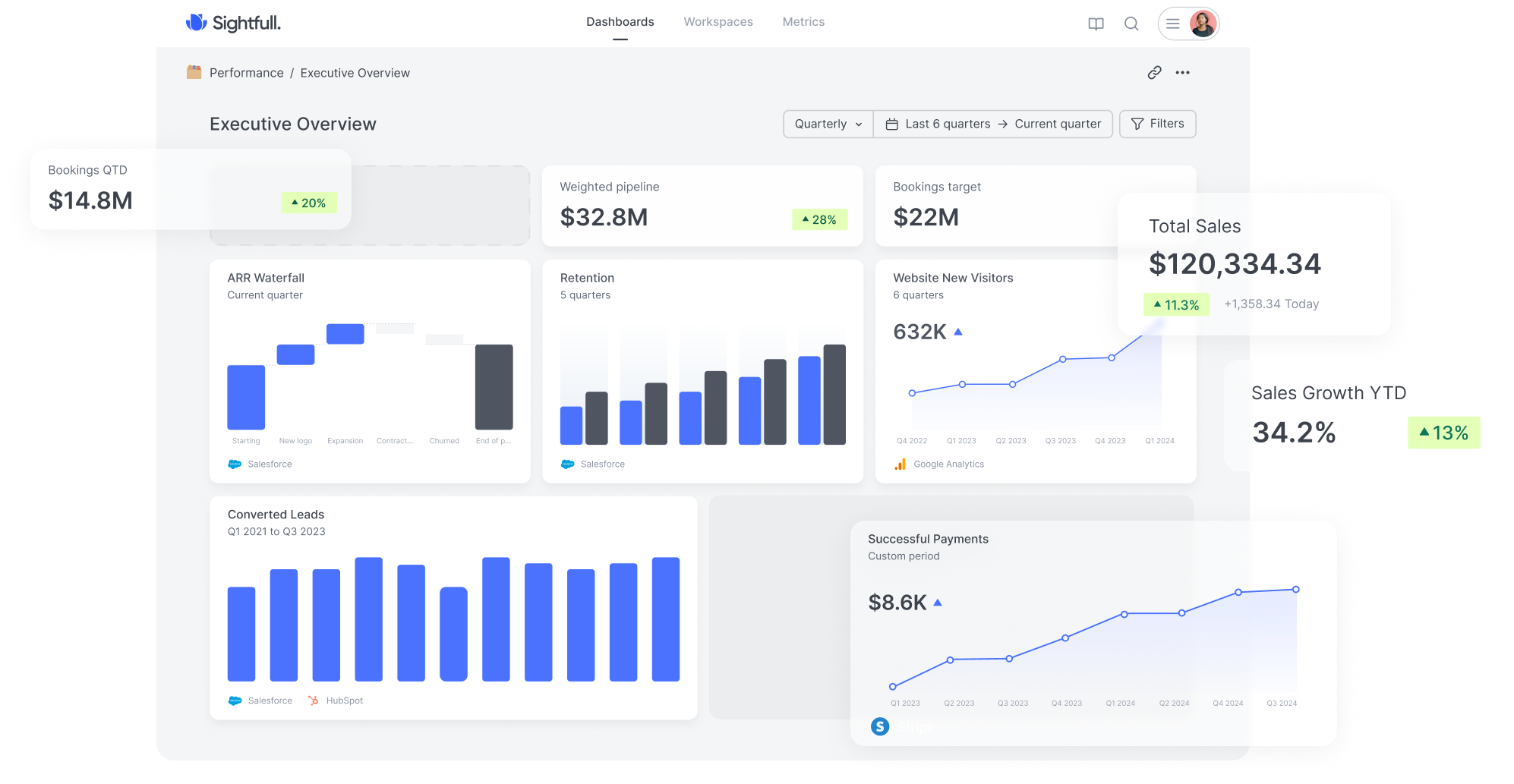Click the Successful Payments title
This screenshot has height=784, width=1514.
[x=928, y=539]
